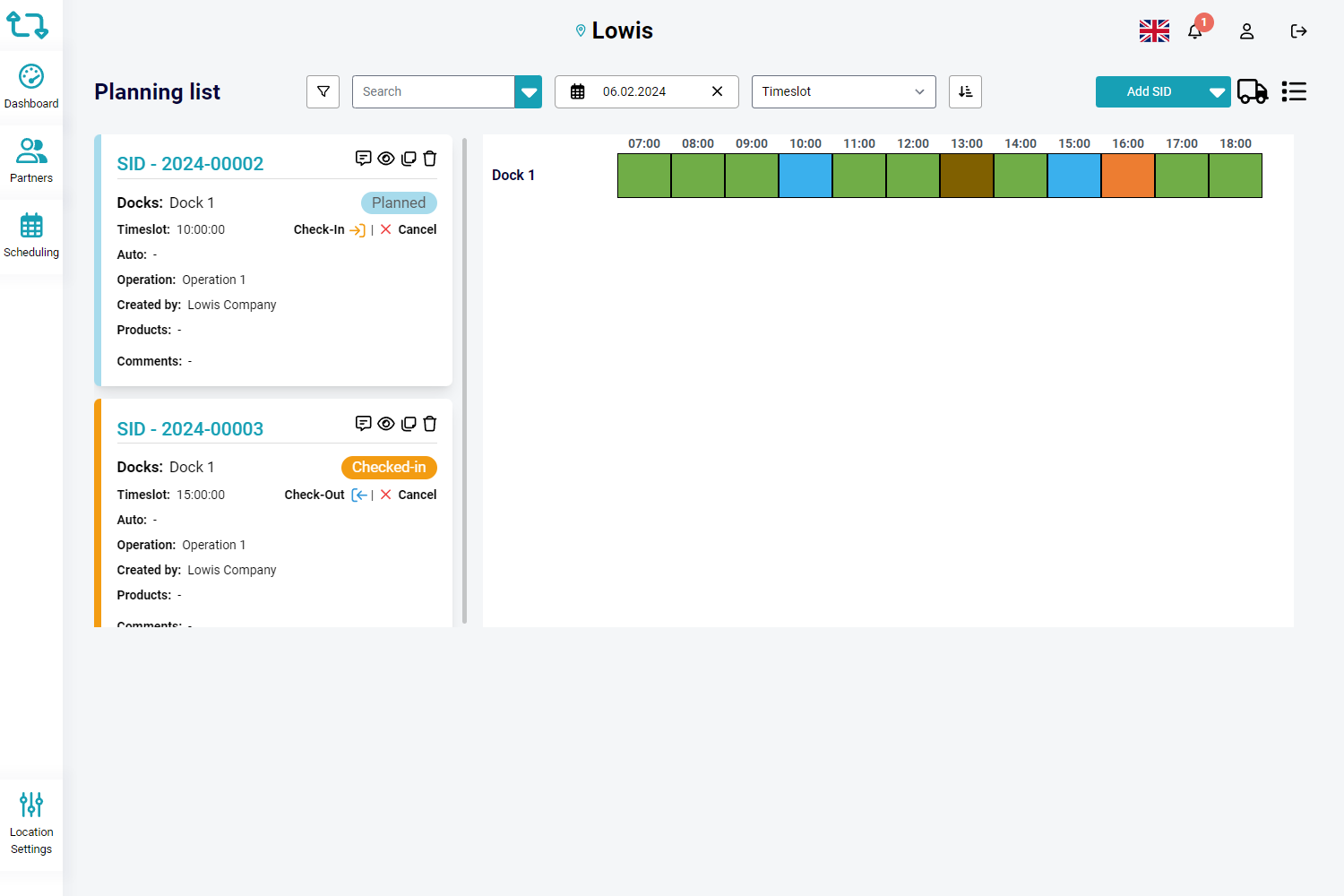This screenshot has width=1344, height=896.
Task: Select the 12:00 green slot on Dock 1
Action: [x=913, y=176]
